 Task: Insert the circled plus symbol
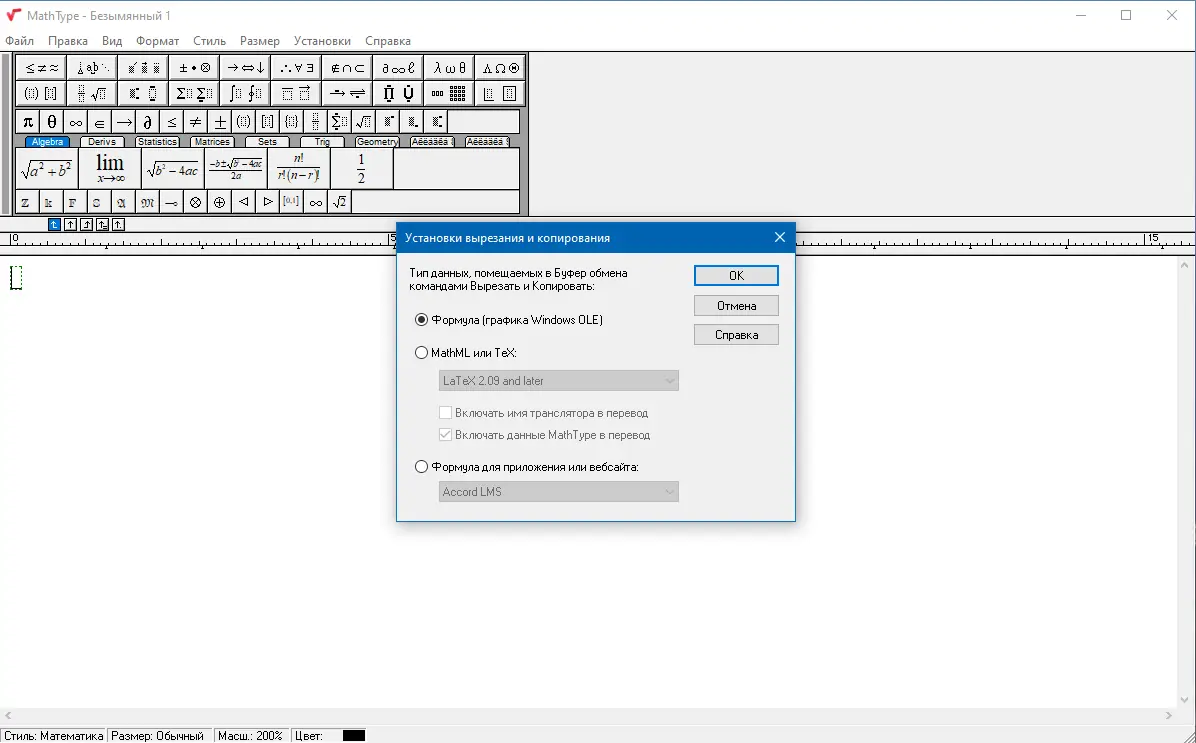click(220, 202)
